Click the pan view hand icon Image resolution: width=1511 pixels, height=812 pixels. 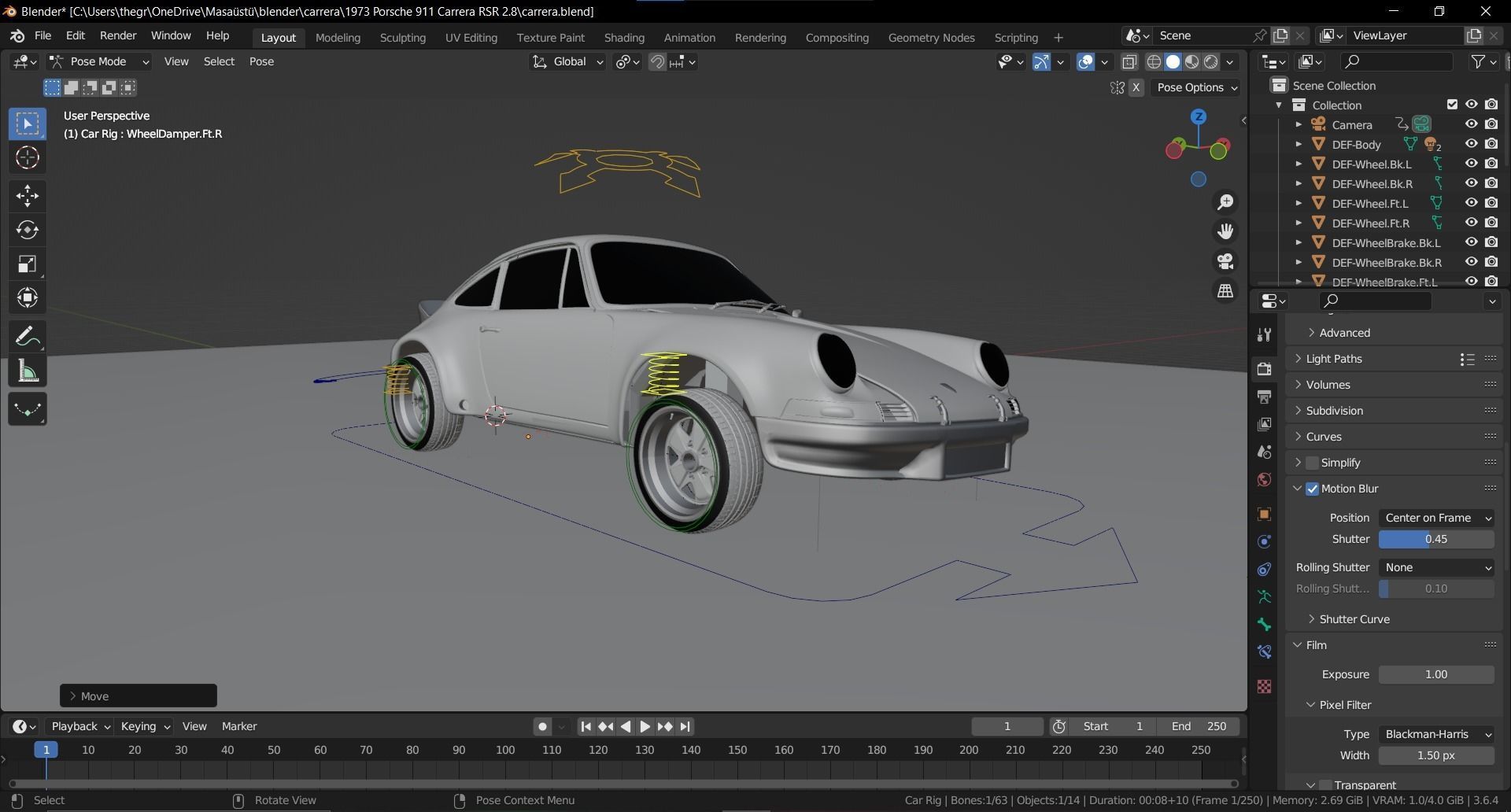[x=1225, y=231]
